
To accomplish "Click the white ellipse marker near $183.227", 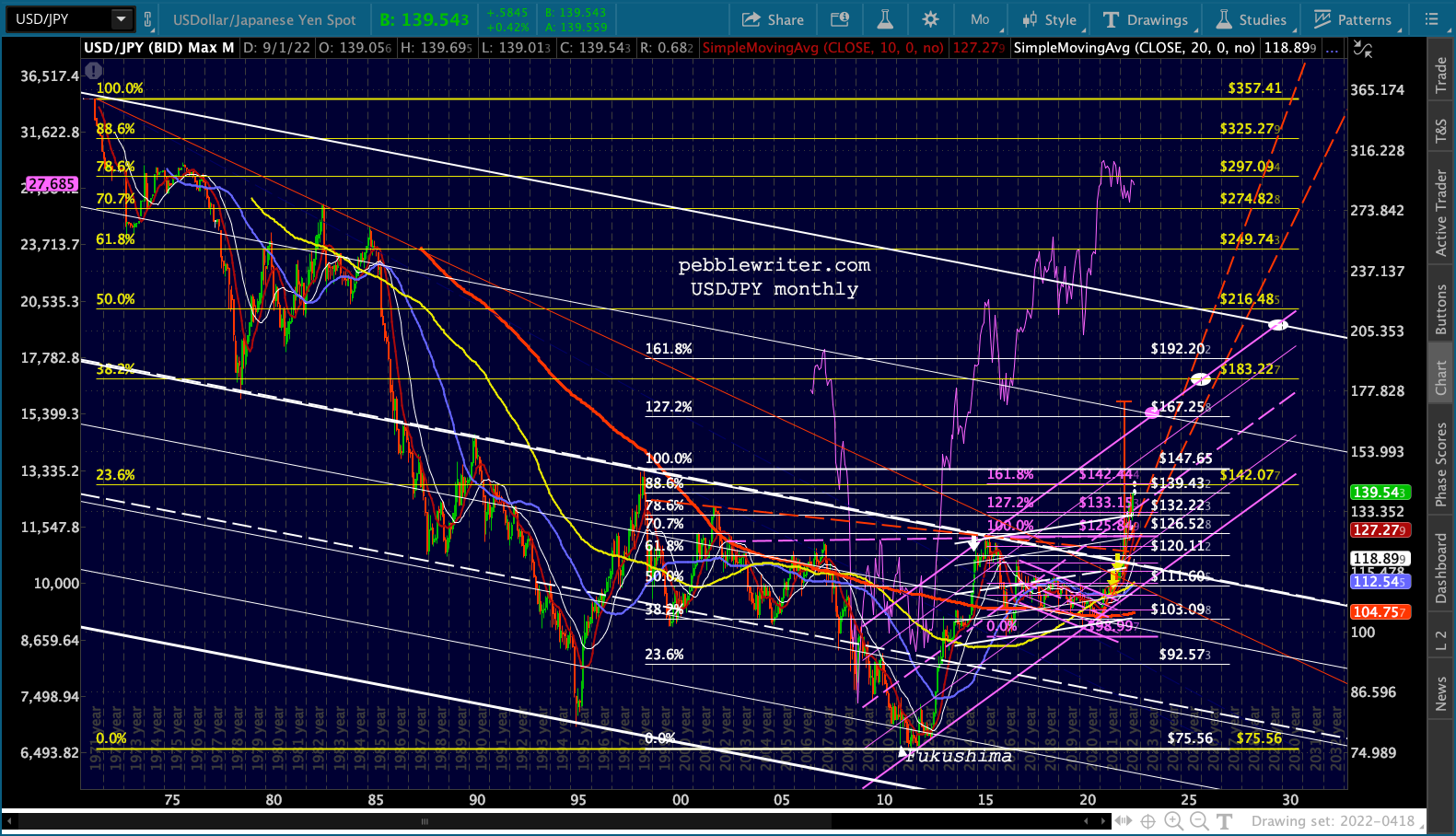I will click(x=1200, y=379).
